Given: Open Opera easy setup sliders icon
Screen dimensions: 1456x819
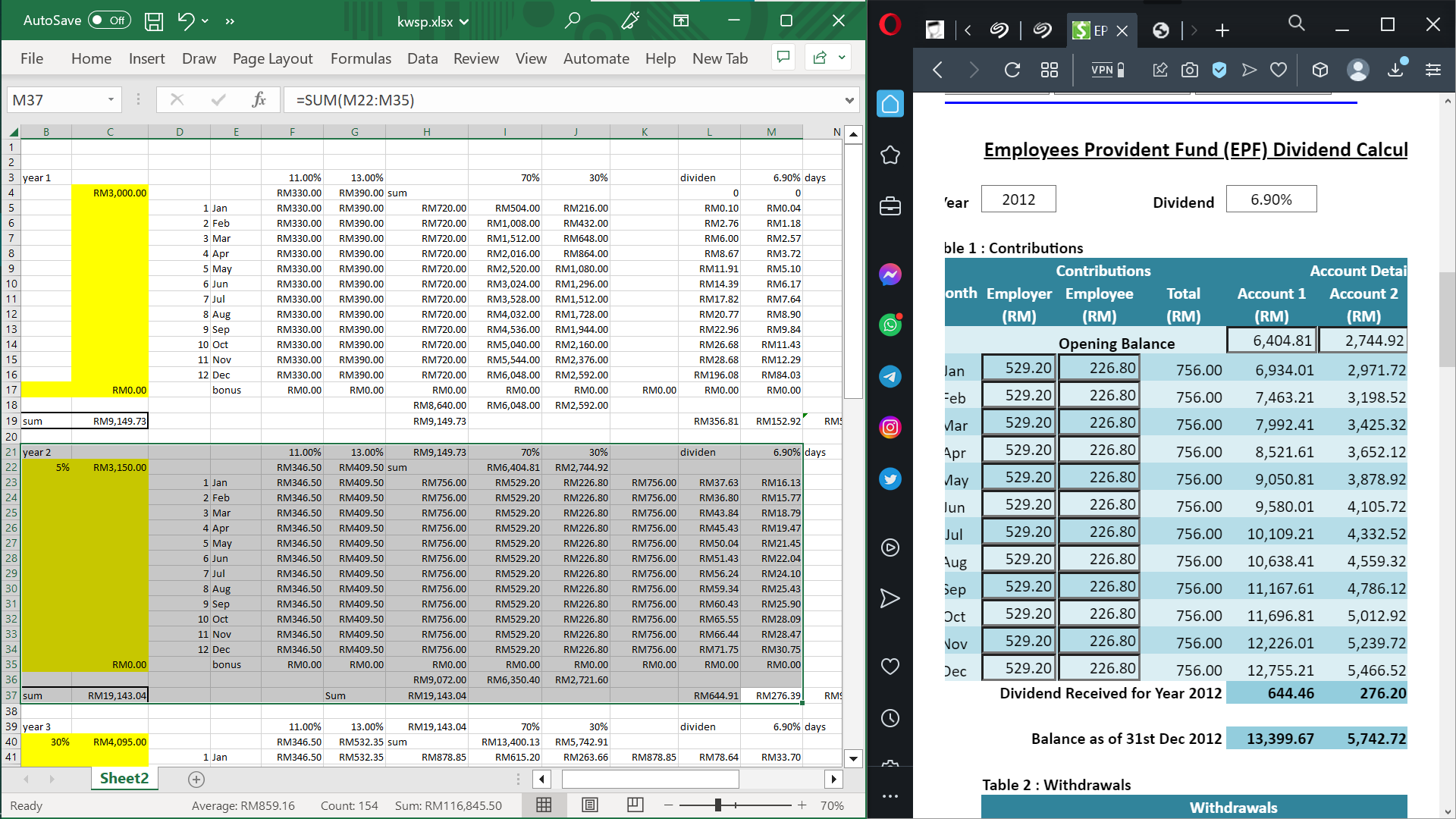Looking at the screenshot, I should pyautogui.click(x=1433, y=70).
